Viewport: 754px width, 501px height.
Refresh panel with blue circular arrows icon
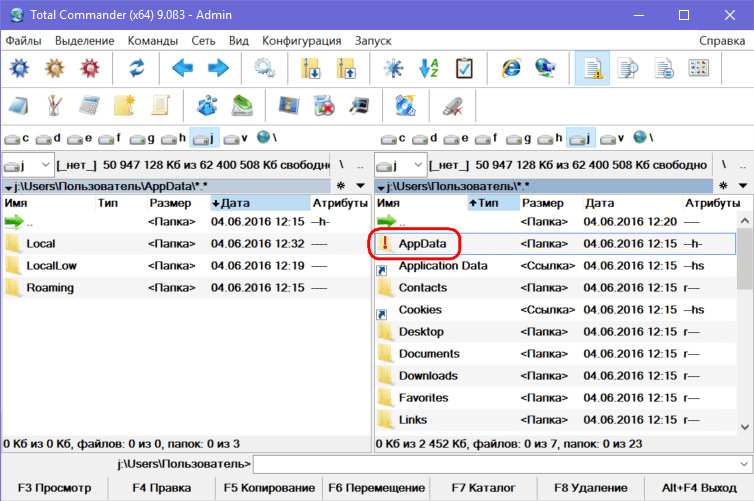point(137,68)
